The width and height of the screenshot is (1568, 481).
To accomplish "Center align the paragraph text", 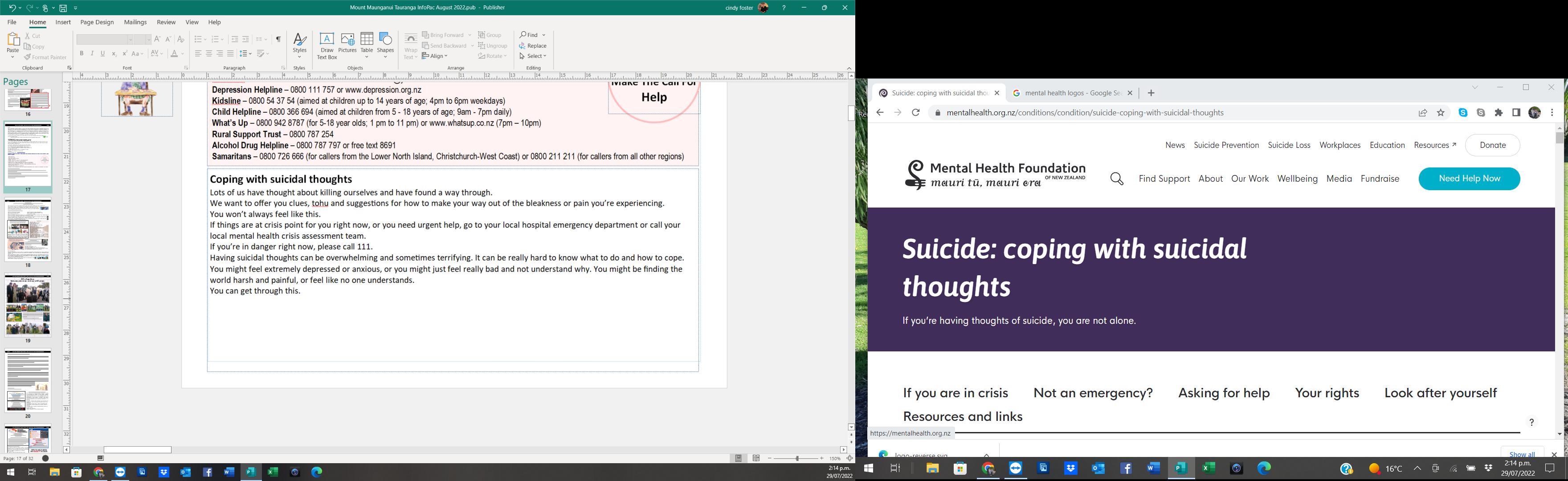I will click(209, 54).
